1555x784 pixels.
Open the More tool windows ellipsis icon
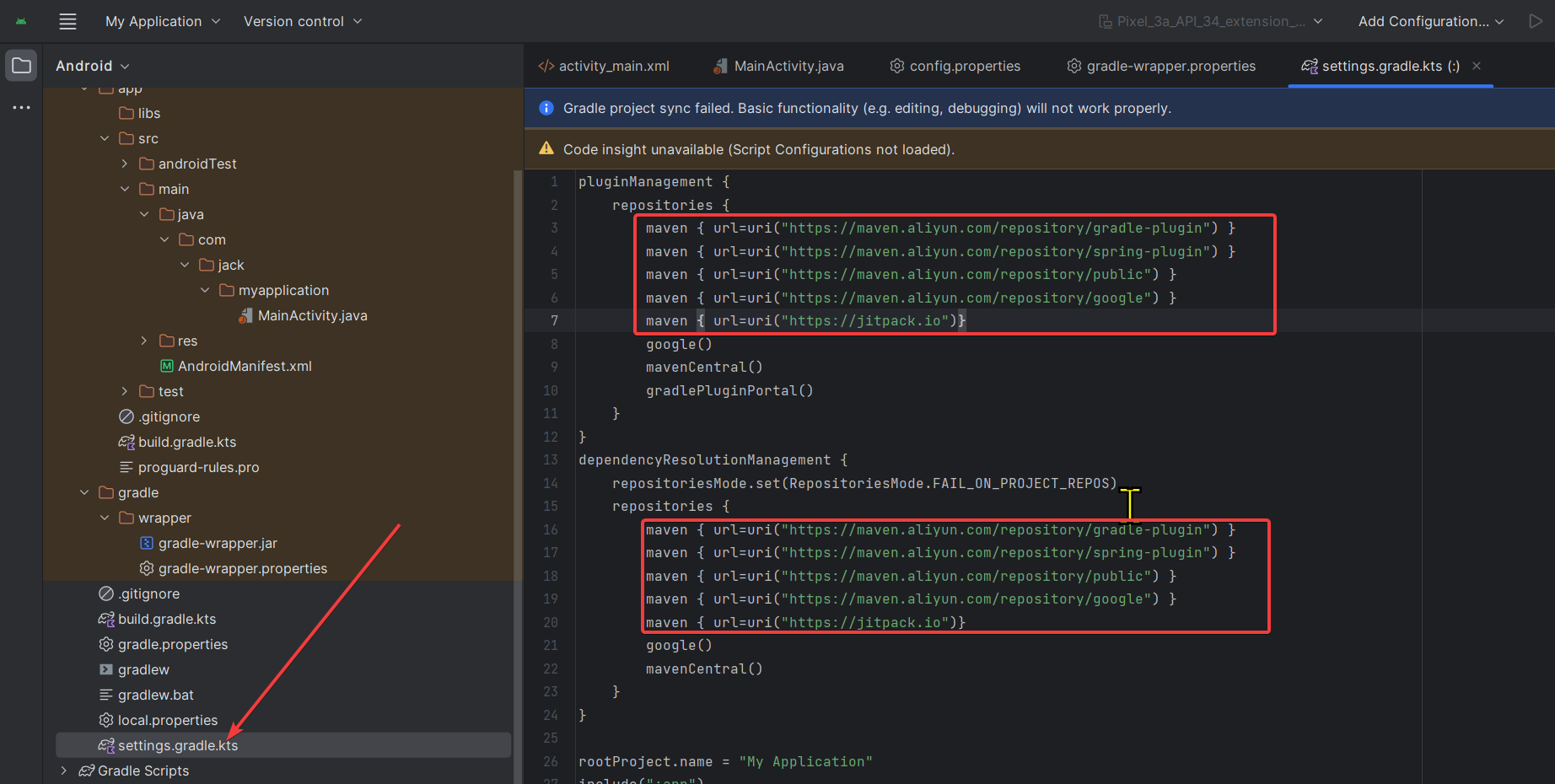pos(21,108)
